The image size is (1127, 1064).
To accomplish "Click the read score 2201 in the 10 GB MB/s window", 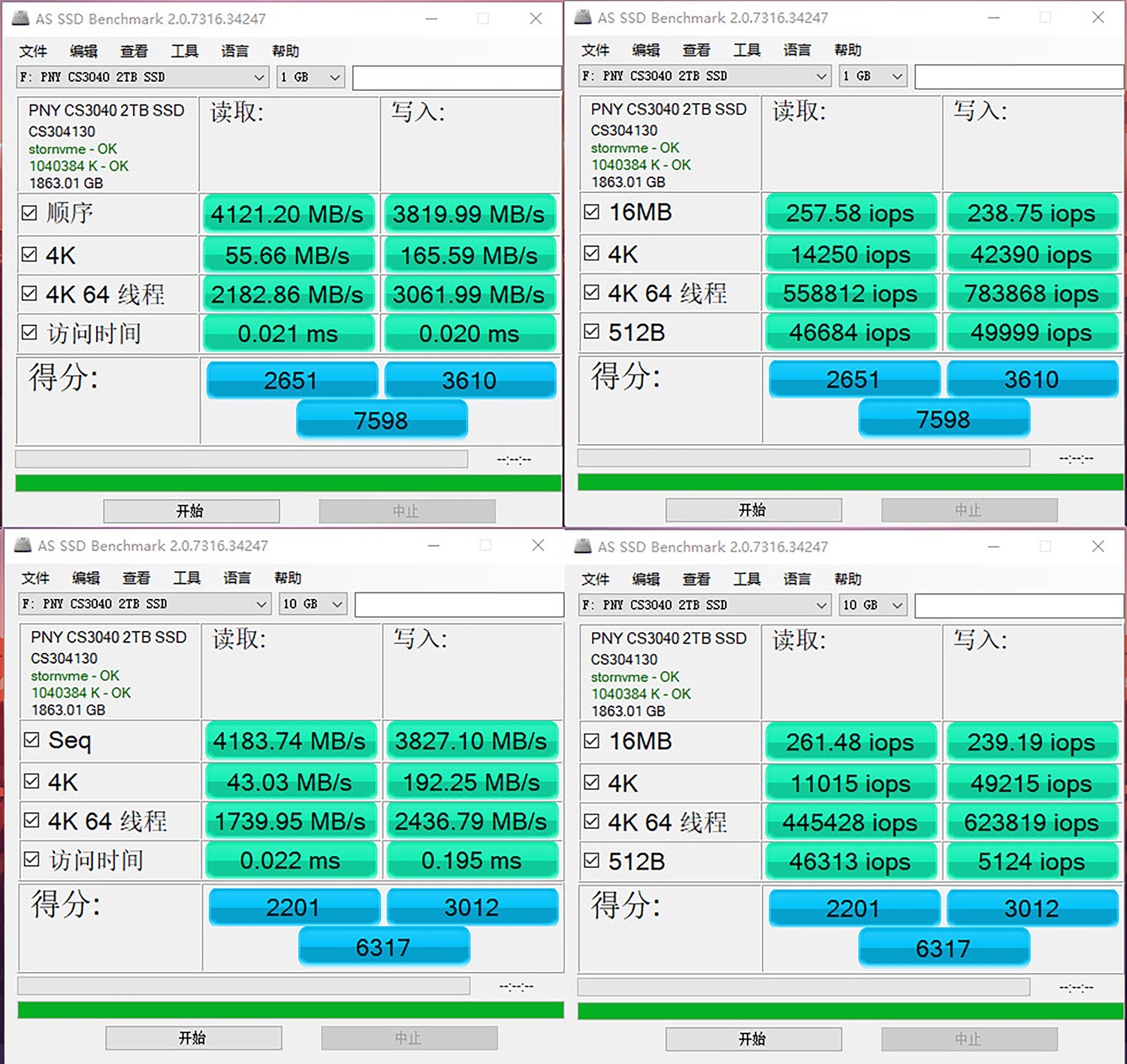I will (294, 906).
